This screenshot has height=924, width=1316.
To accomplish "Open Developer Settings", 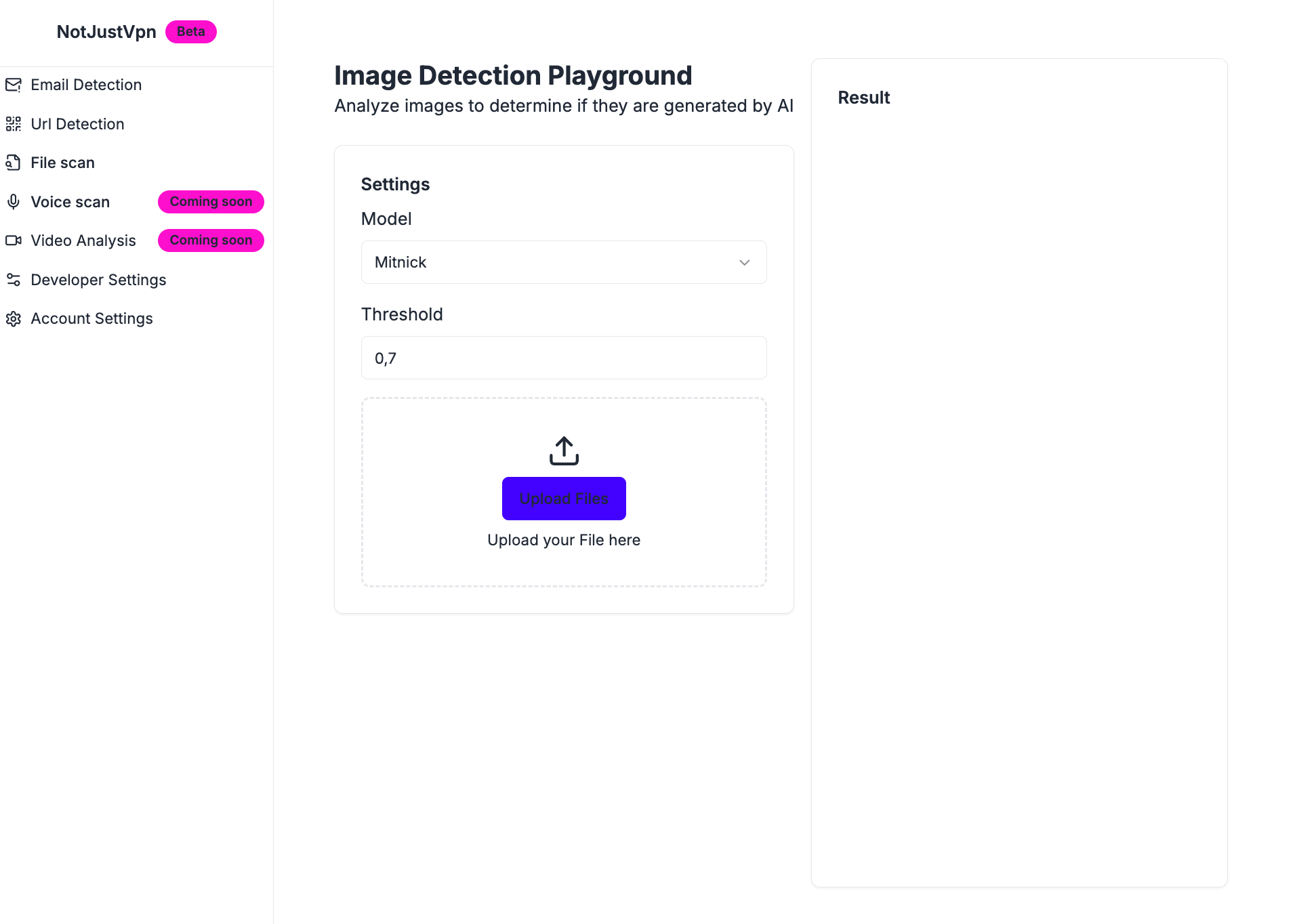I will pos(98,280).
